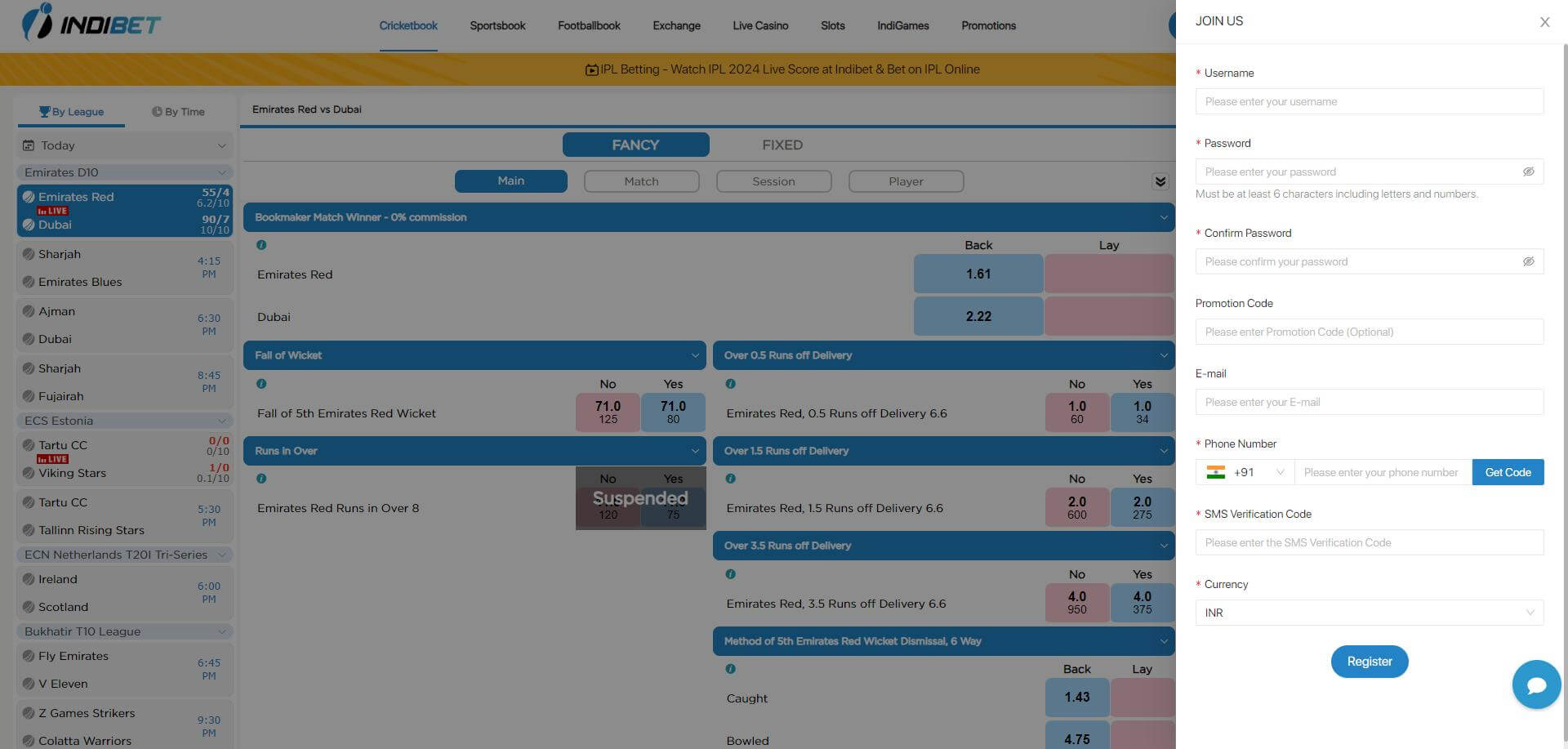Screen dimensions: 1568x749
Task: Click the trophy icon on By League tab
Action: [x=45, y=111]
